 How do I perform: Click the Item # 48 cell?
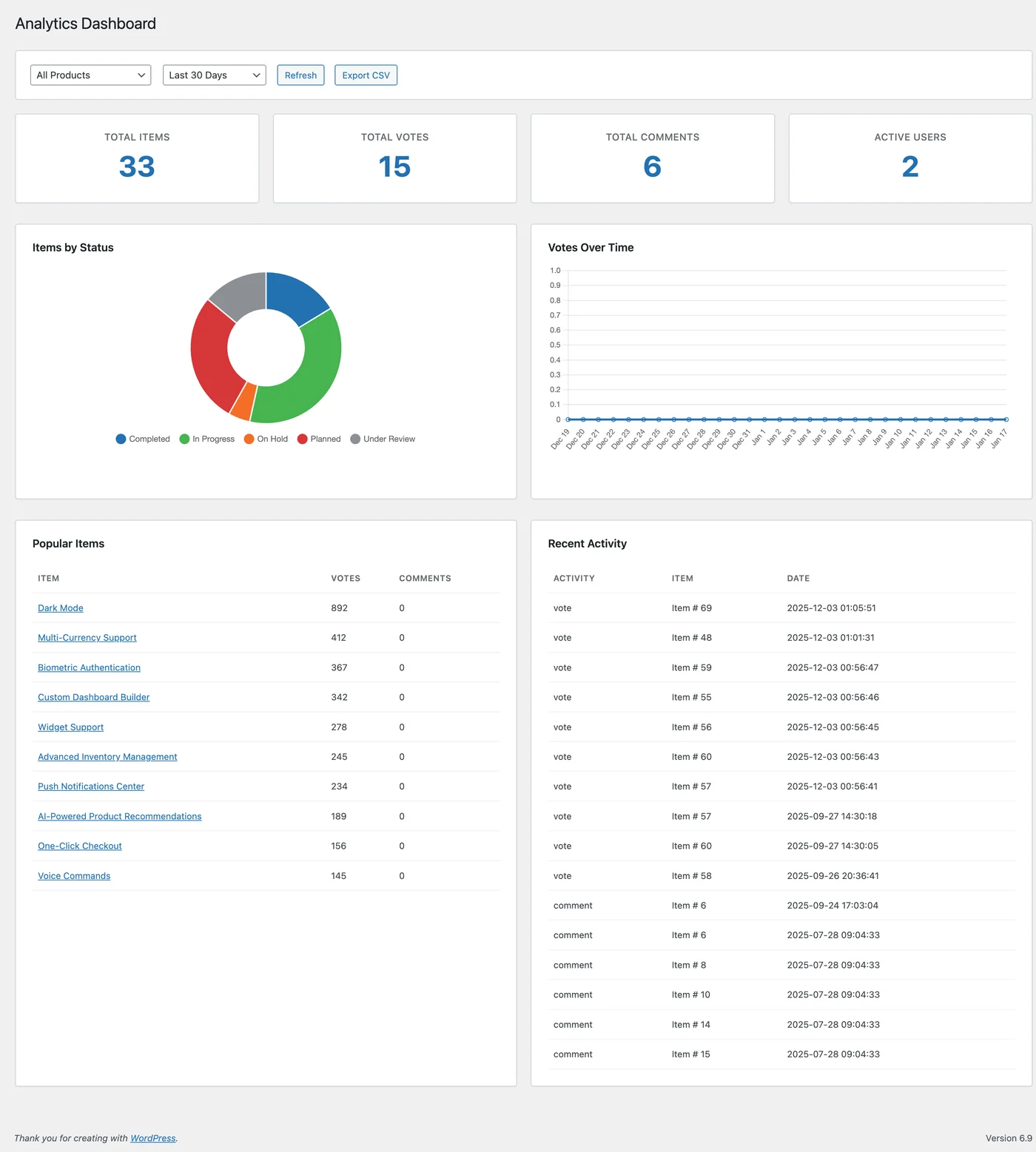(x=692, y=638)
